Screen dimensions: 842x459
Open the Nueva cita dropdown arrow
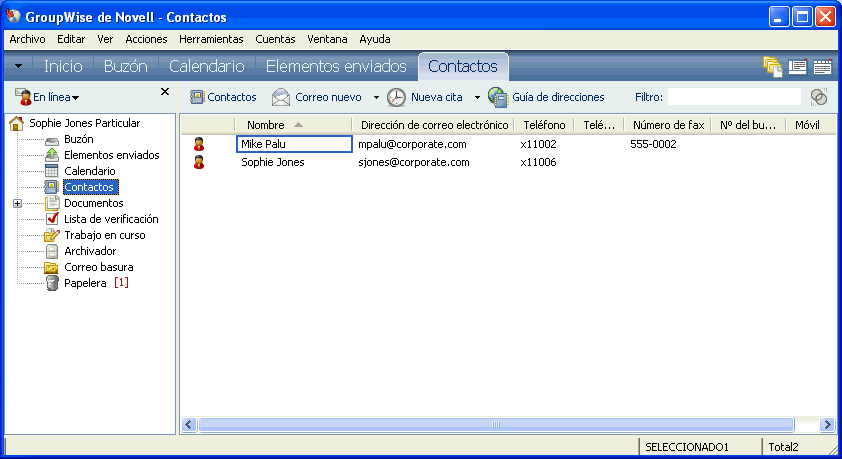477,98
